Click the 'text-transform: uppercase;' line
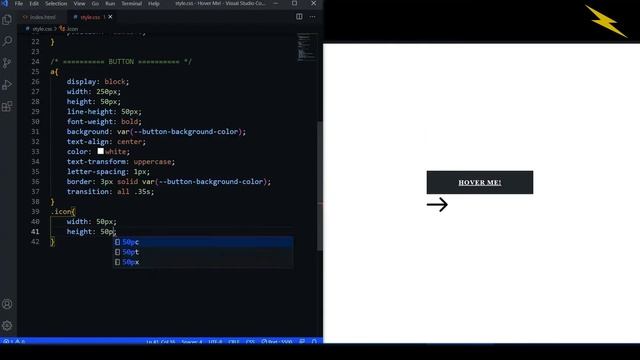The image size is (640, 360). (121, 162)
